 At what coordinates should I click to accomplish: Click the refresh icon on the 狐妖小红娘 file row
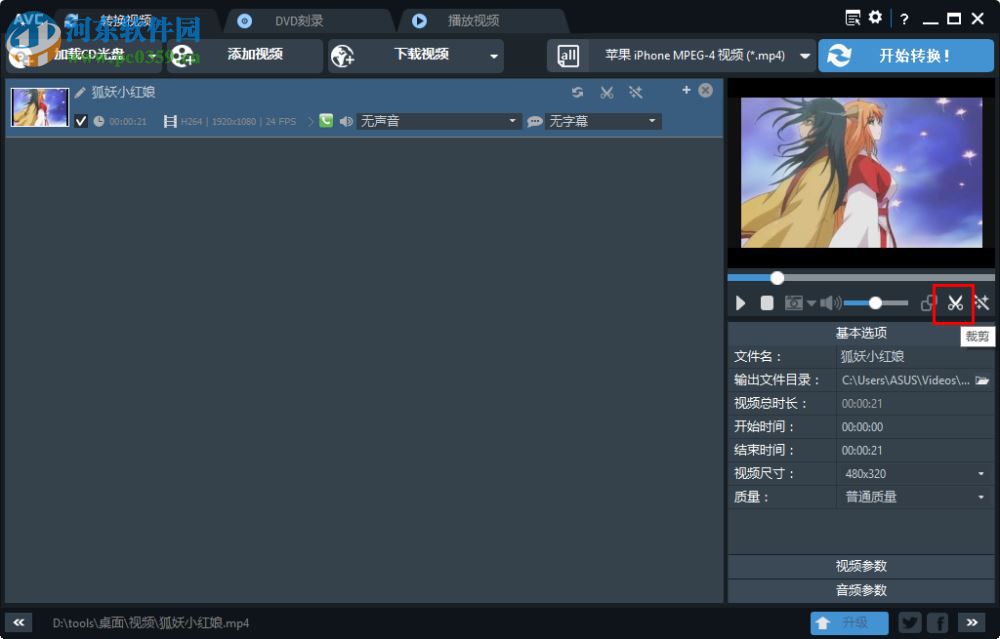coord(578,92)
